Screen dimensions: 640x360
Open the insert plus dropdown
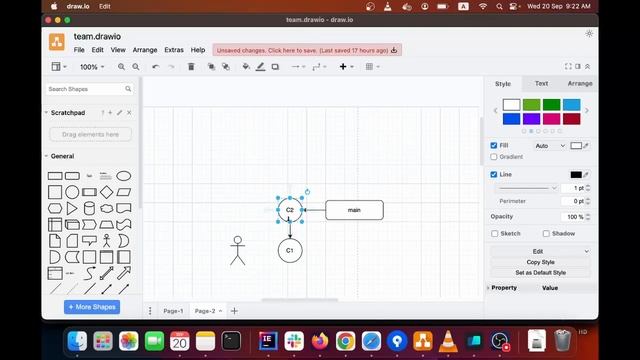click(347, 67)
